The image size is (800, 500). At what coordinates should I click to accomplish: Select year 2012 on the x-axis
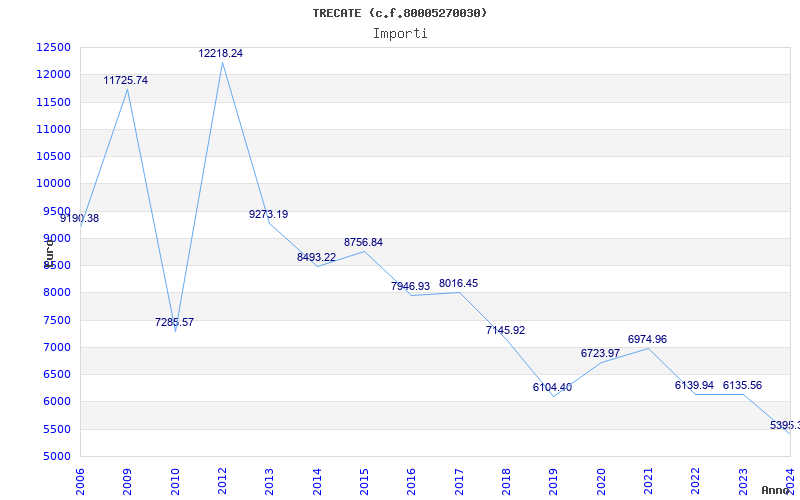(x=222, y=482)
